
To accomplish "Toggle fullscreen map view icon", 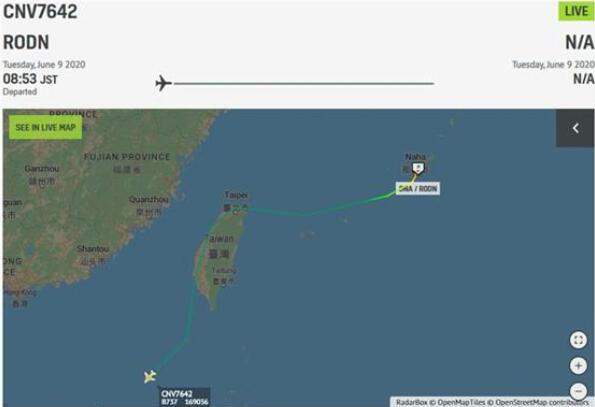I will pos(578,340).
